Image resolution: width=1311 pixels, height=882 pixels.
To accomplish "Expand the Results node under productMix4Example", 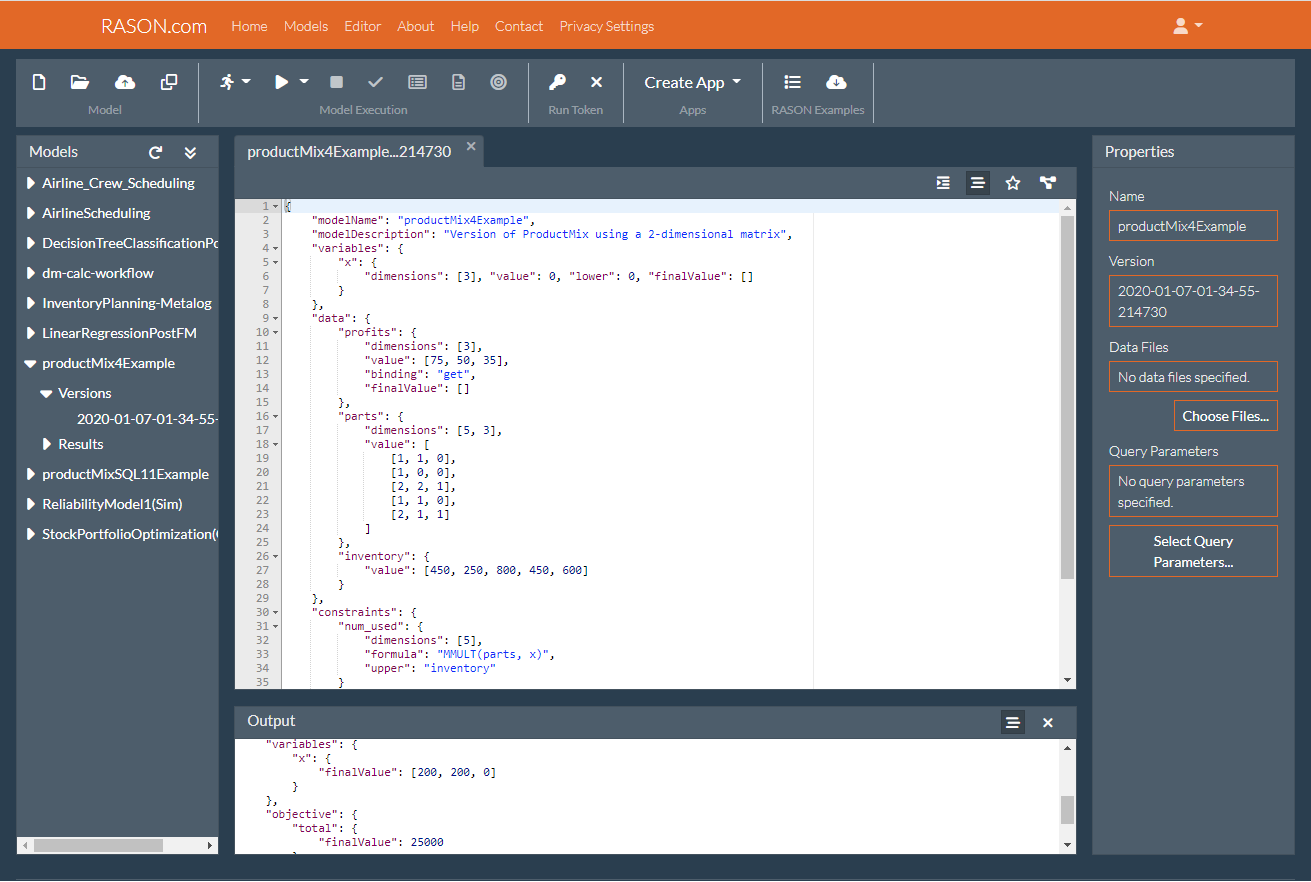I will point(47,444).
